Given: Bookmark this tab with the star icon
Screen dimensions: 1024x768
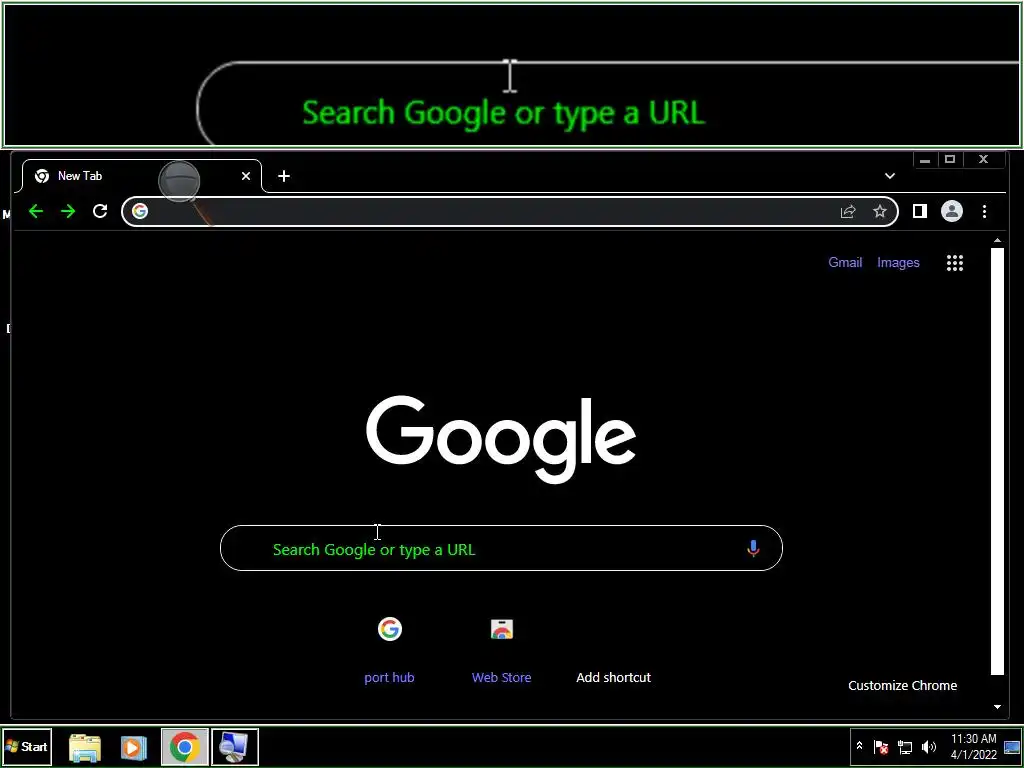Looking at the screenshot, I should [x=880, y=211].
